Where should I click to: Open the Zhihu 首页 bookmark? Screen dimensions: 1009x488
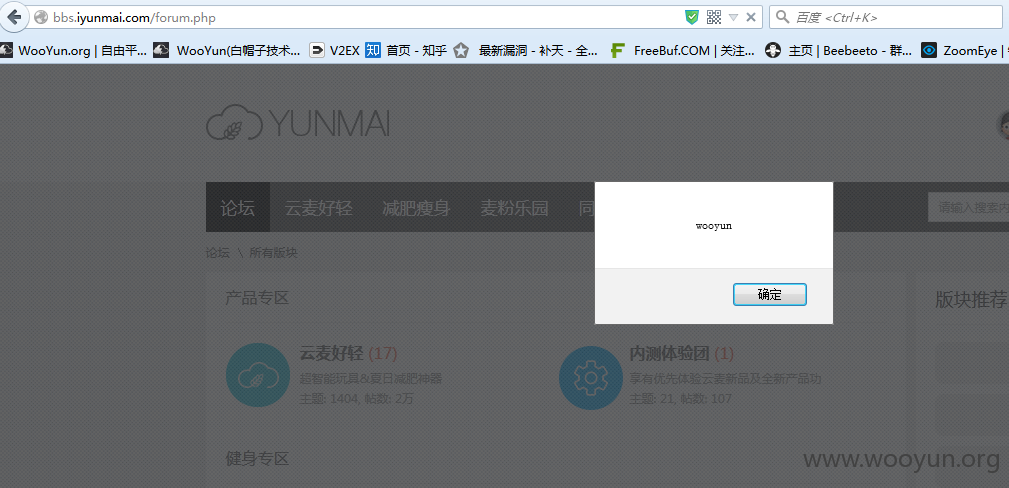tap(406, 50)
